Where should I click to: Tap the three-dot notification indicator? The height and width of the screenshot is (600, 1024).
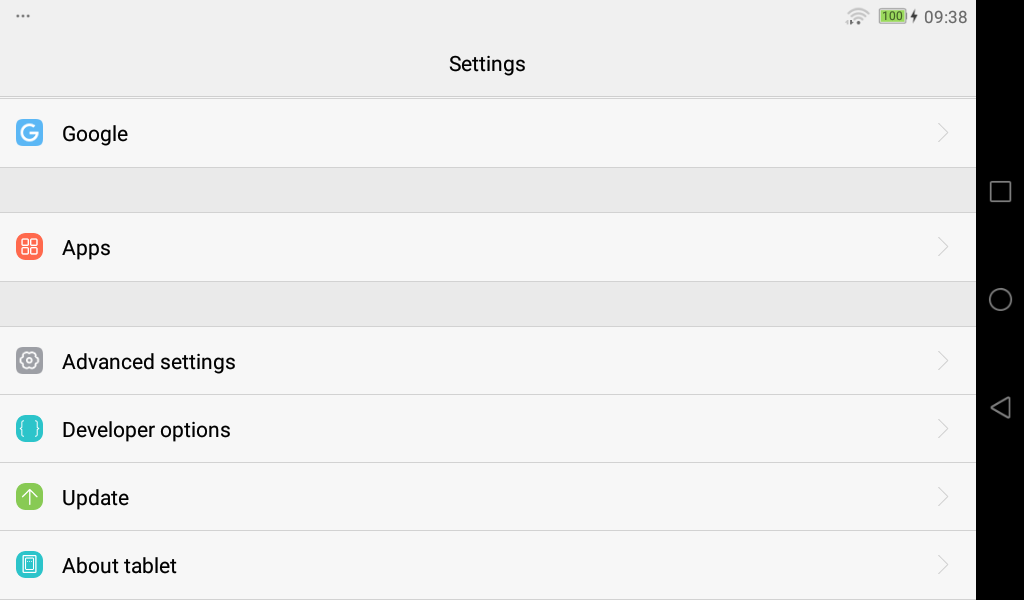pyautogui.click(x=23, y=16)
